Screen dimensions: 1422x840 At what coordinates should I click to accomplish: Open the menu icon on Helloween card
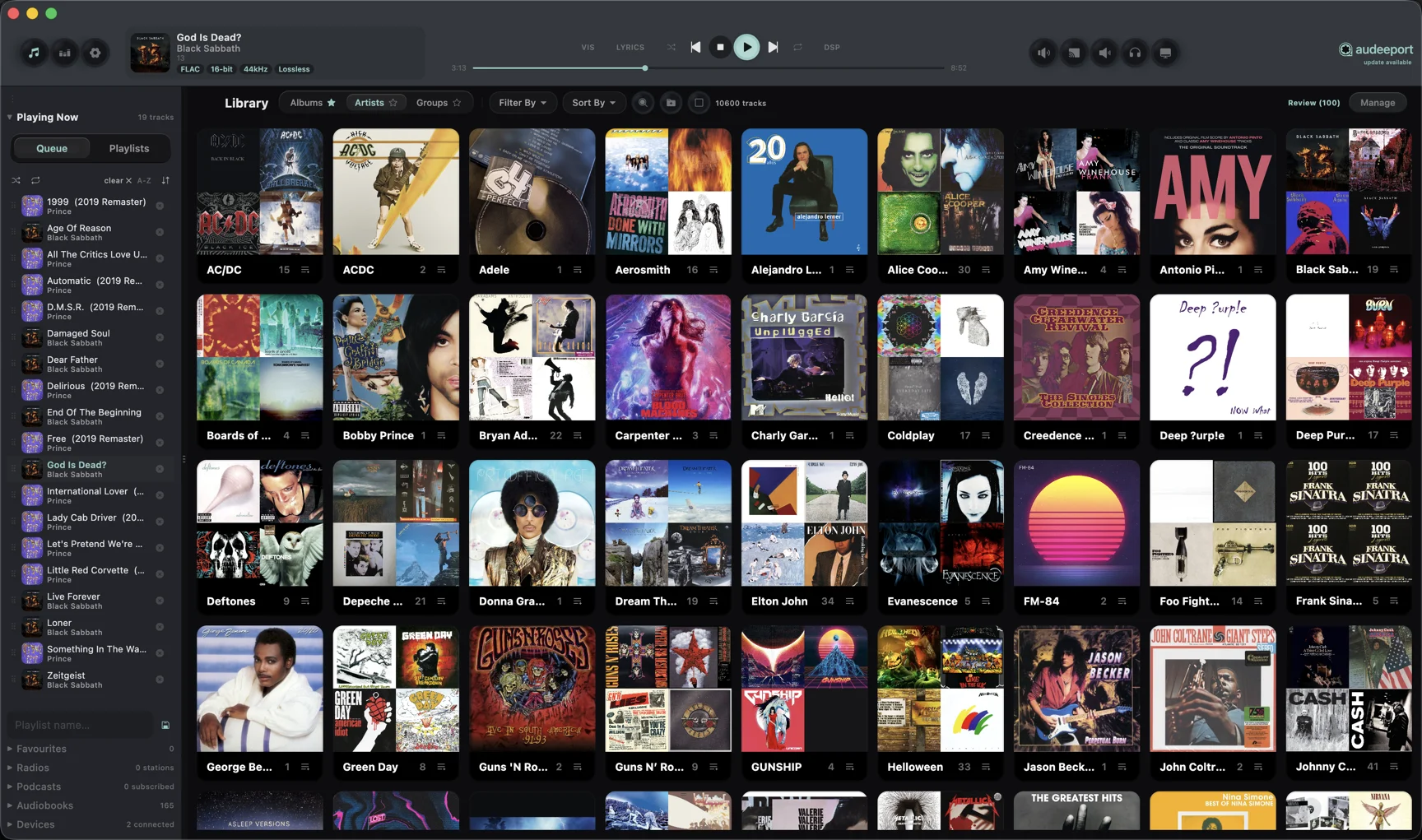pos(986,767)
